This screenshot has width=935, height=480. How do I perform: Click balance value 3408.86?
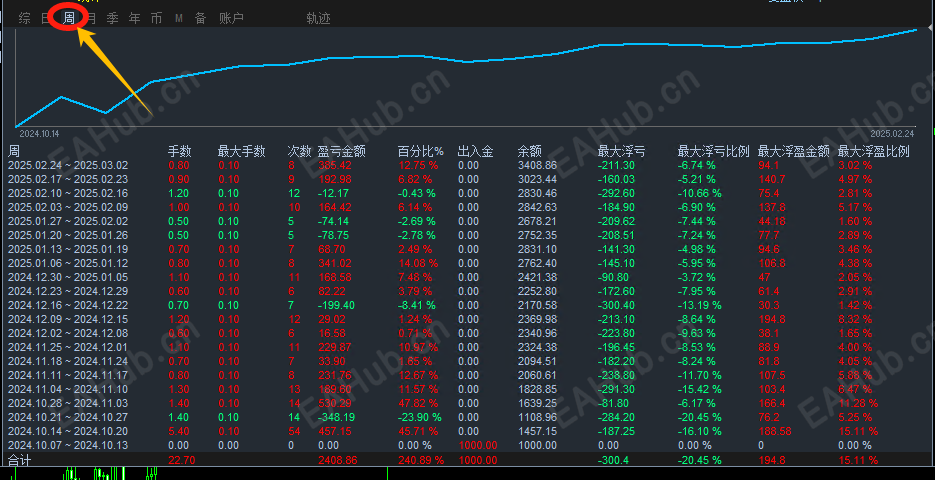(x=537, y=165)
